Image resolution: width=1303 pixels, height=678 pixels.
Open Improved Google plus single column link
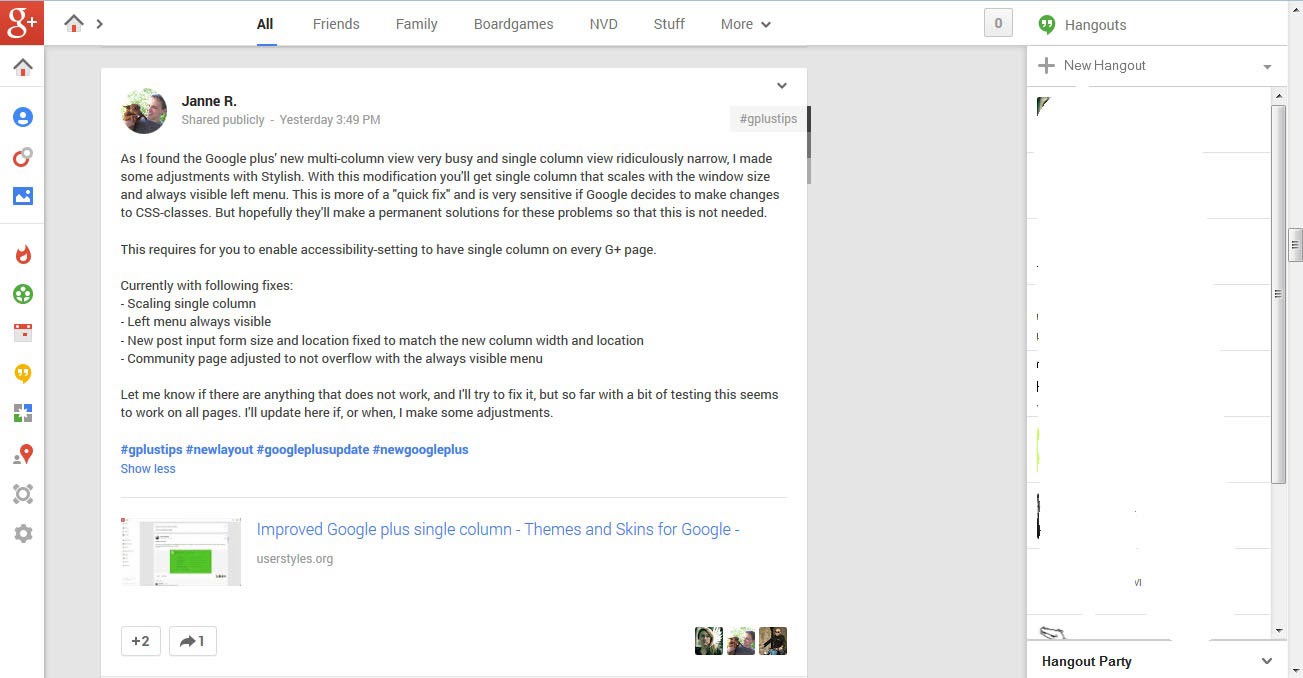[x=498, y=530]
